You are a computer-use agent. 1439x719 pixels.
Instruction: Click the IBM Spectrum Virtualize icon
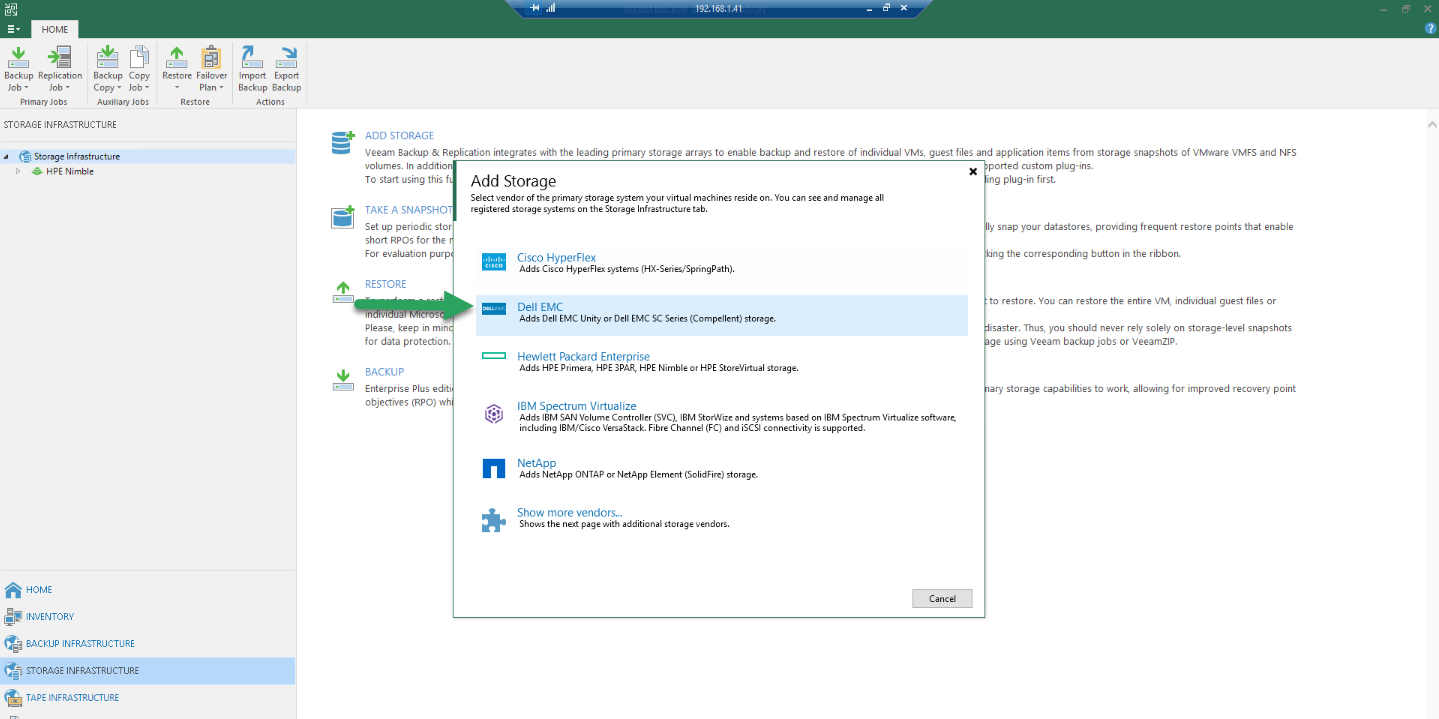pyautogui.click(x=494, y=414)
